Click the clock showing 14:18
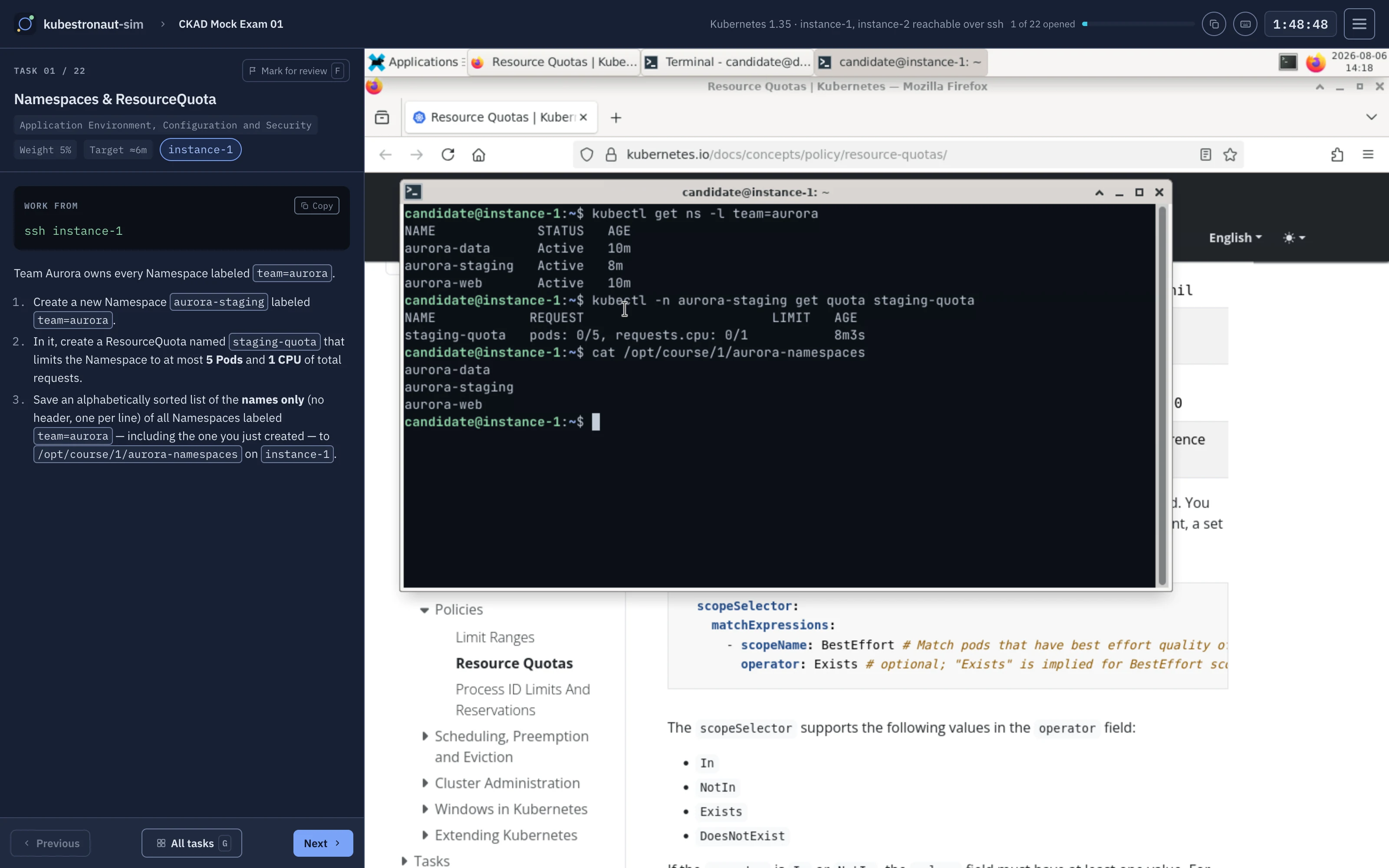The height and width of the screenshot is (868, 1389). pos(1359,62)
